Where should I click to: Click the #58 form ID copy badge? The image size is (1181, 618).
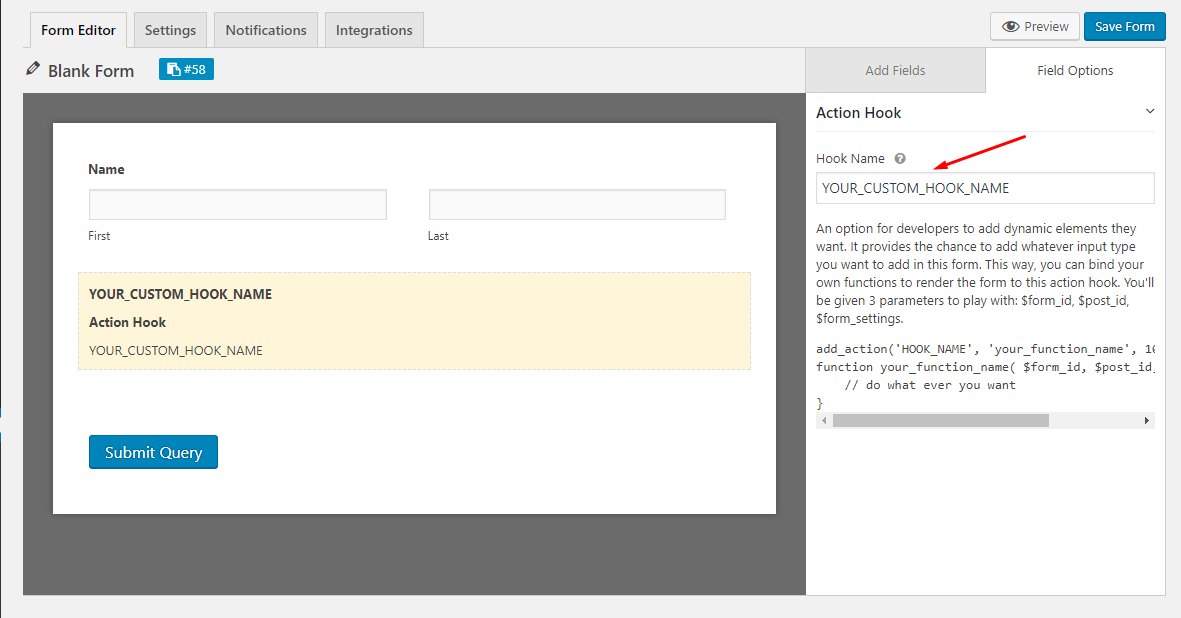point(186,69)
